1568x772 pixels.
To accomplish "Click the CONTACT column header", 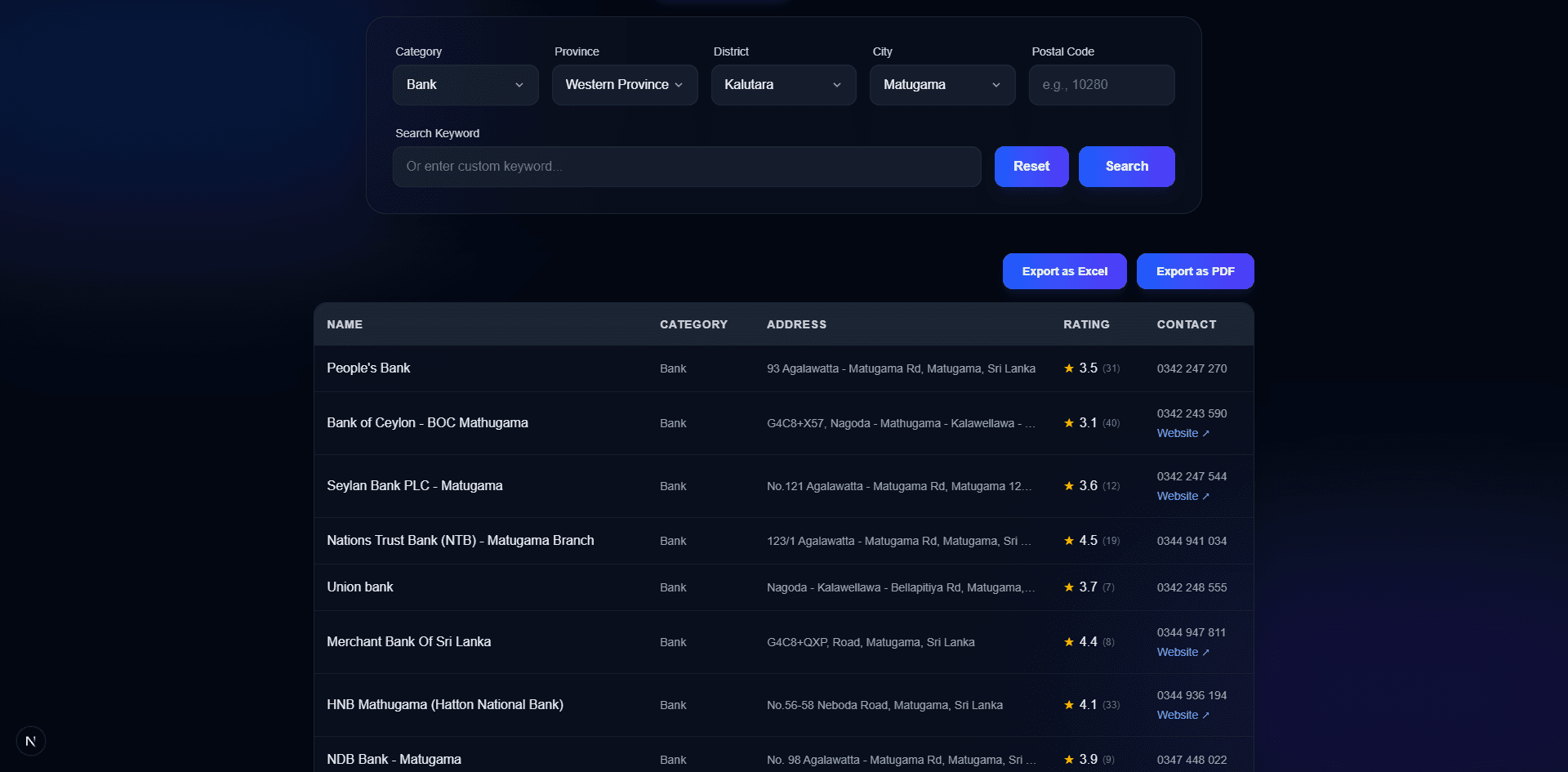I will [x=1187, y=324].
